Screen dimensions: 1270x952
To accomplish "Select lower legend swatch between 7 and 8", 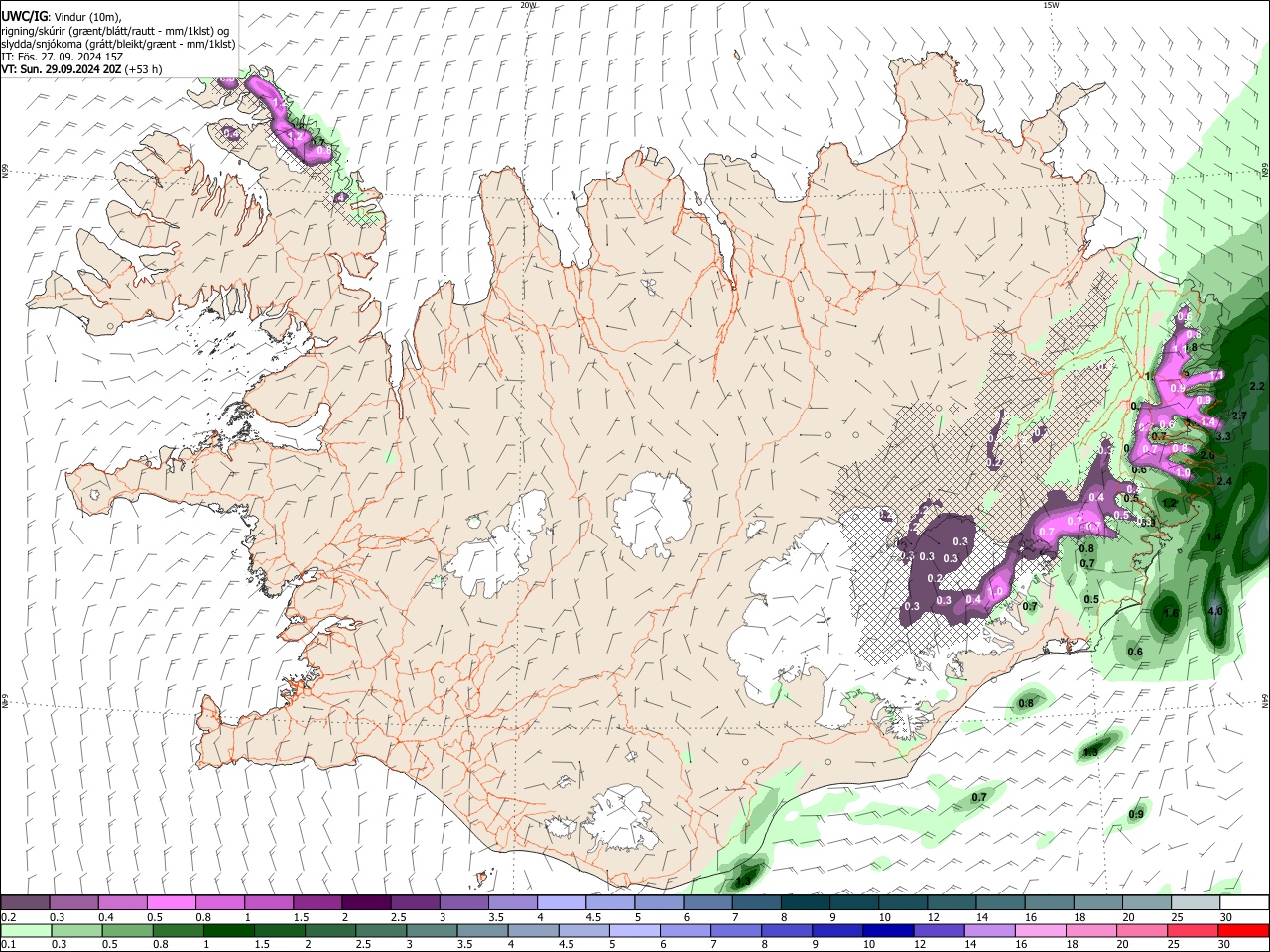I will (736, 930).
